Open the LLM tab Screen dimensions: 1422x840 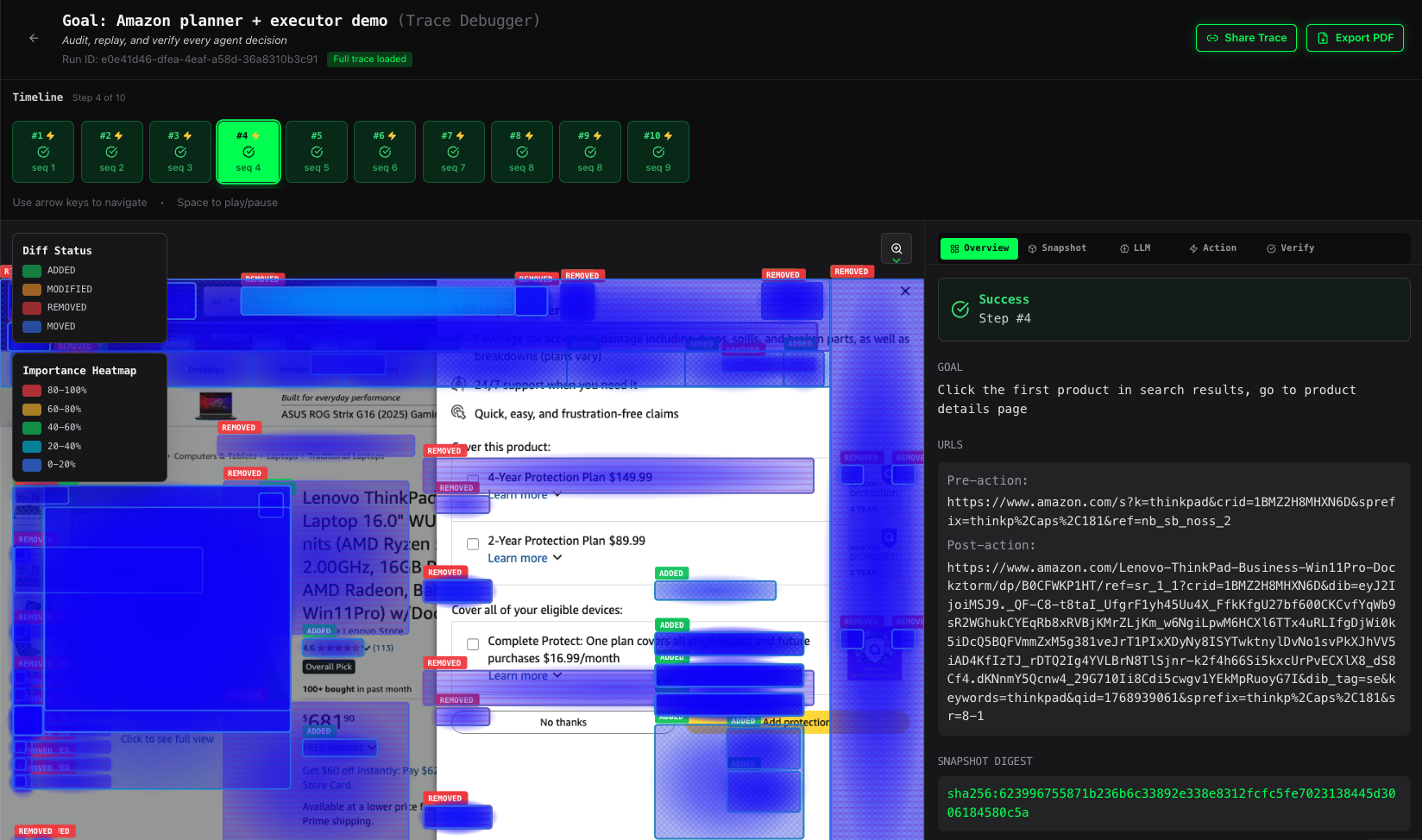point(1135,248)
